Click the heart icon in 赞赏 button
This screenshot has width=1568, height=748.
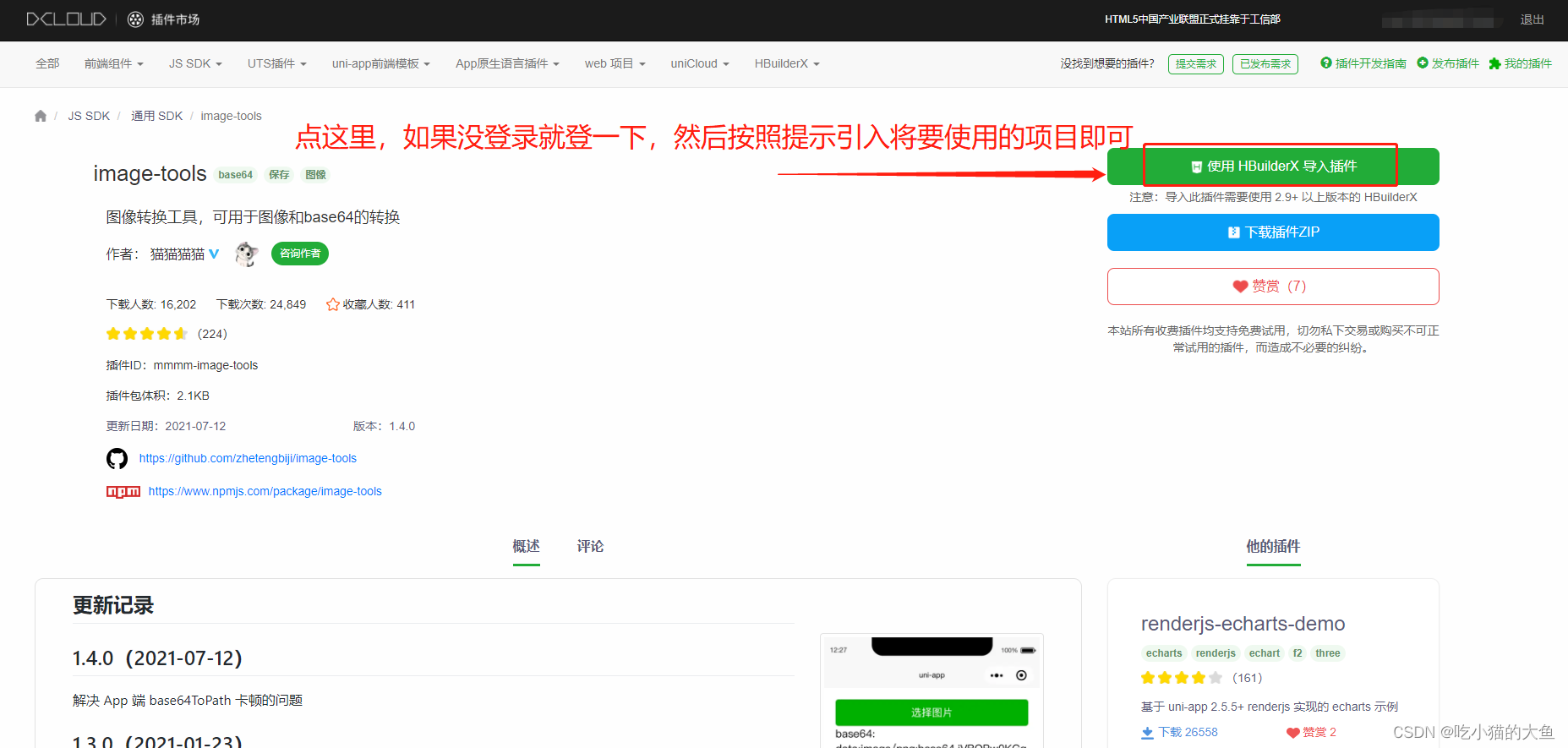(1240, 287)
